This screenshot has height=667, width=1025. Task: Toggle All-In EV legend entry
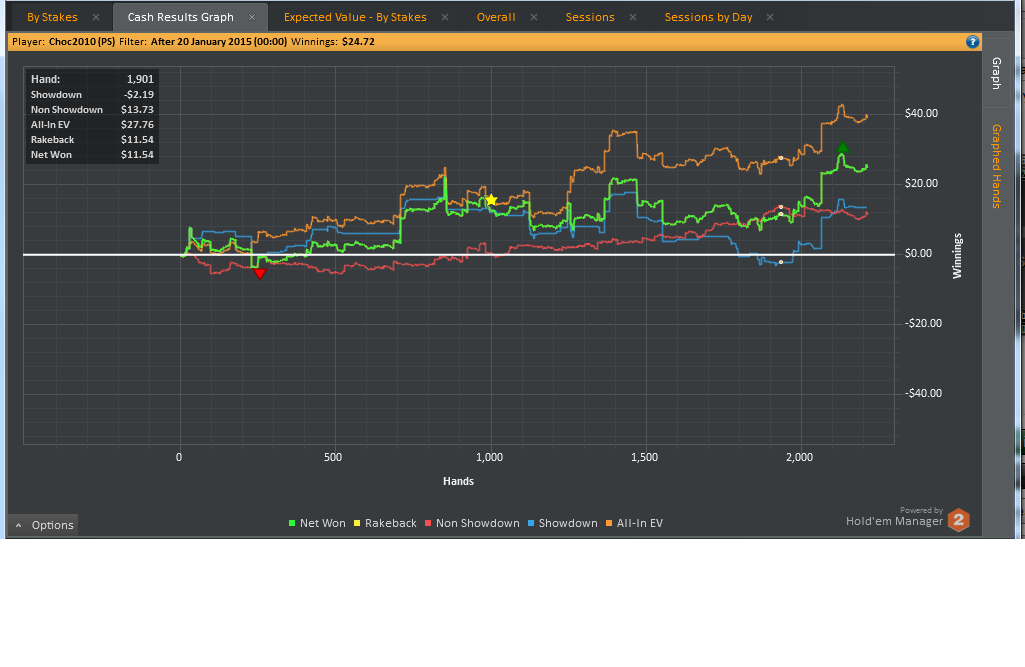click(634, 523)
